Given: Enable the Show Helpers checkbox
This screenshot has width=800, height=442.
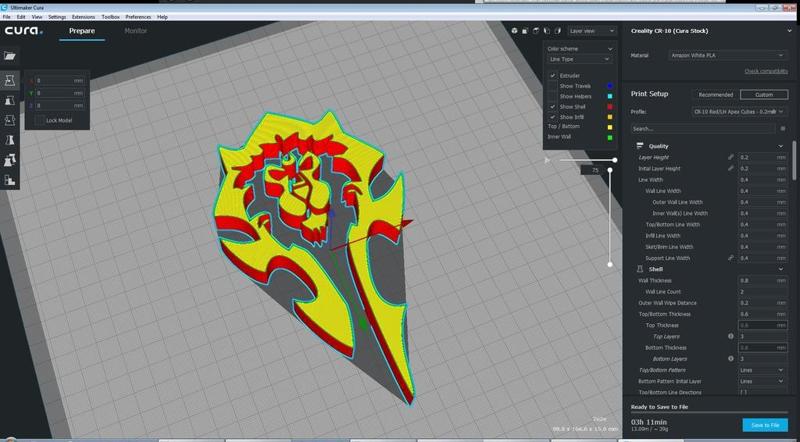Looking at the screenshot, I should (553, 96).
